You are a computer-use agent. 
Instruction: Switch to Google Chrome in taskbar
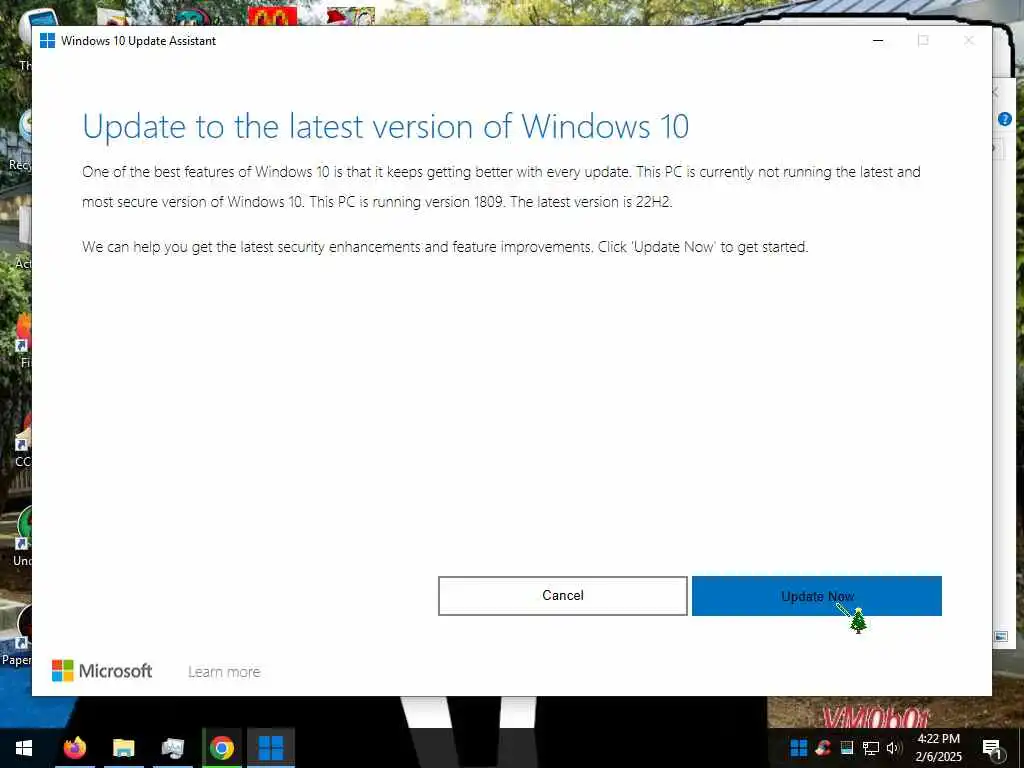click(222, 748)
